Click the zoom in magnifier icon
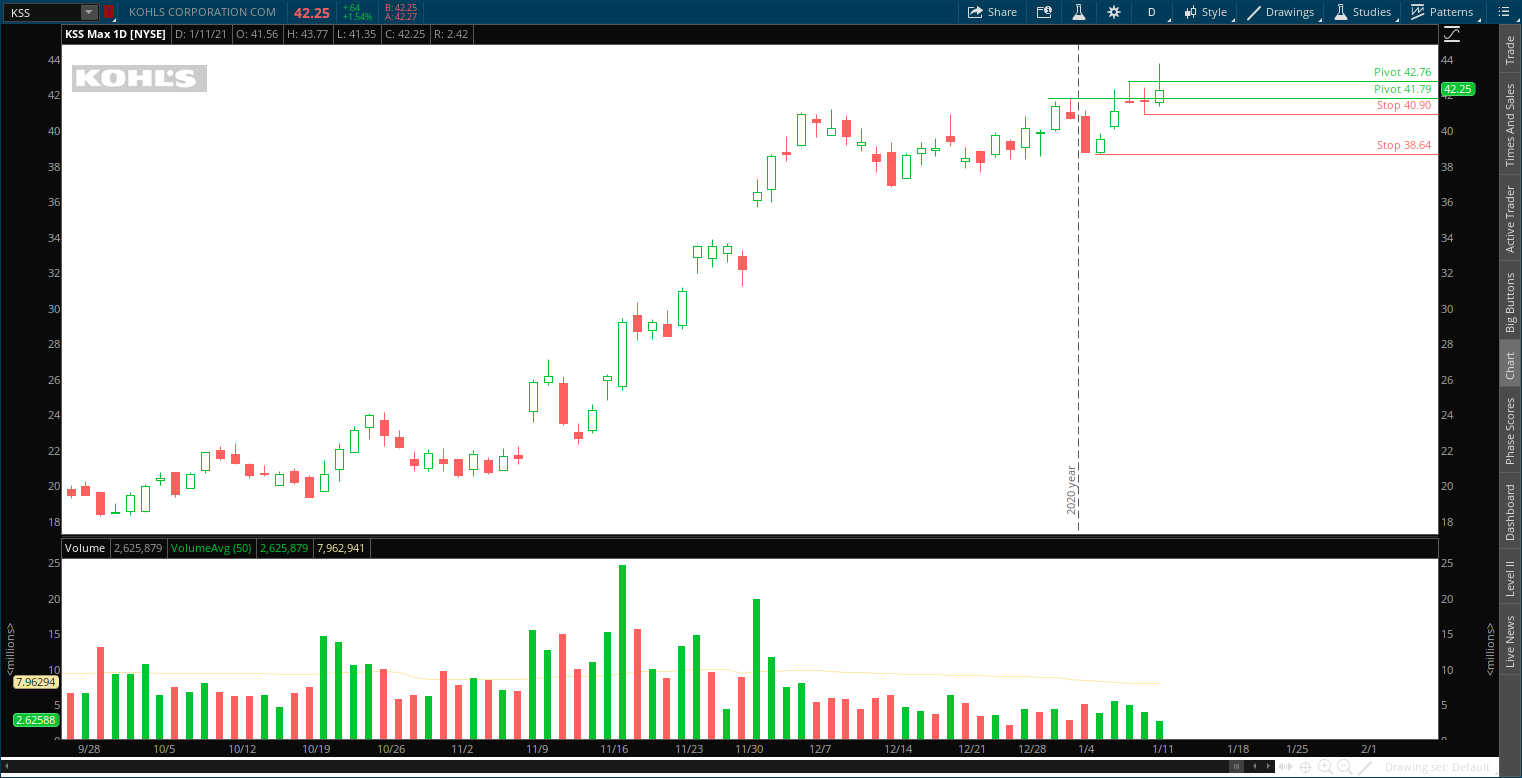The height and width of the screenshot is (778, 1522). coord(1325,767)
